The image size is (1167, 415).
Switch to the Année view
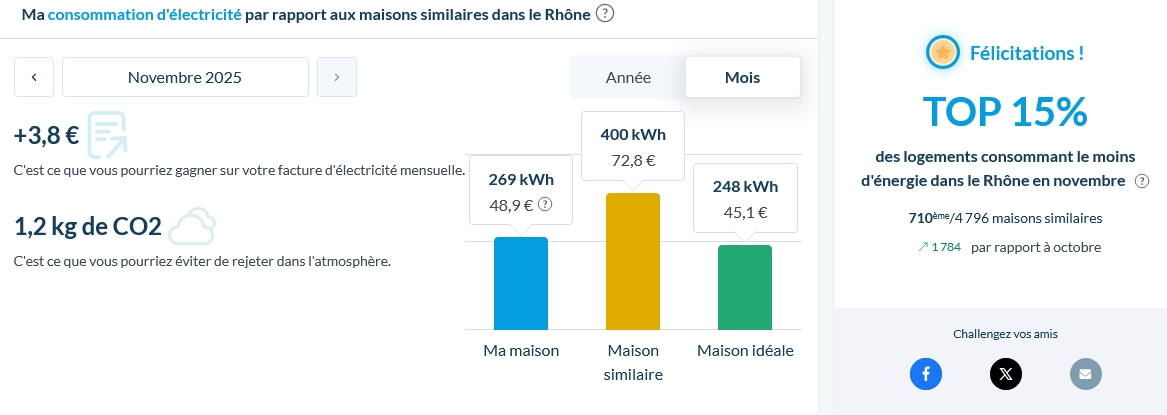[628, 77]
